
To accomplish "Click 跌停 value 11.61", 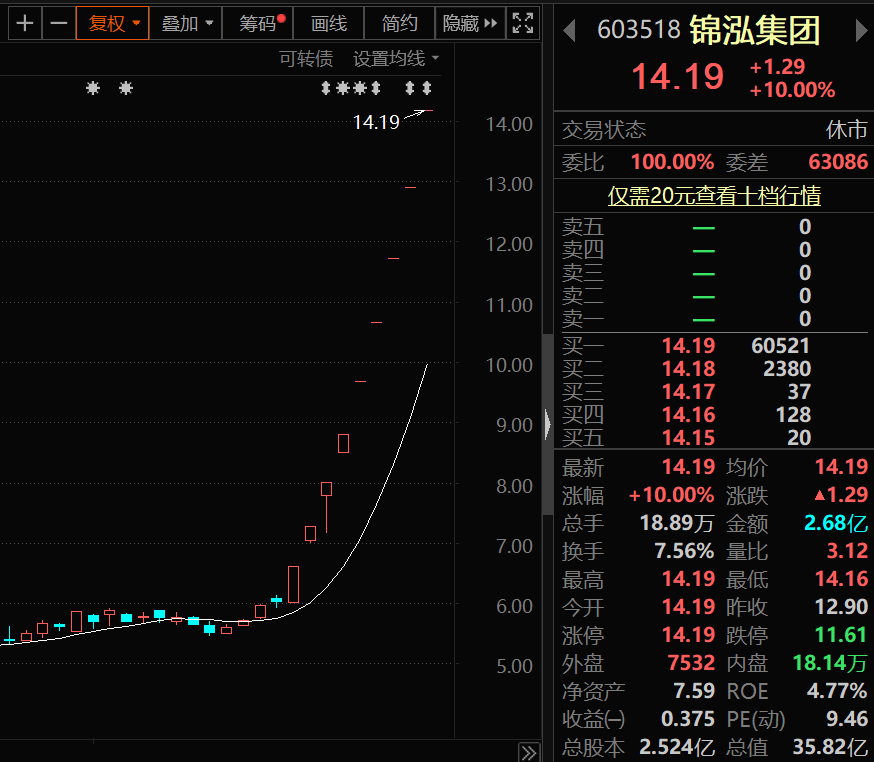I will tap(841, 635).
